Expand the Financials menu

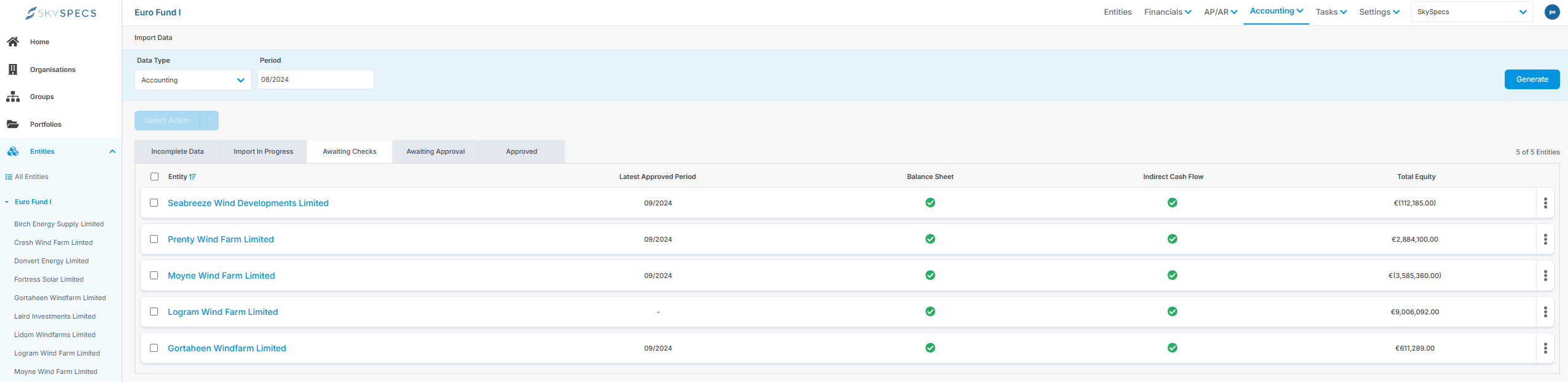(x=1167, y=12)
